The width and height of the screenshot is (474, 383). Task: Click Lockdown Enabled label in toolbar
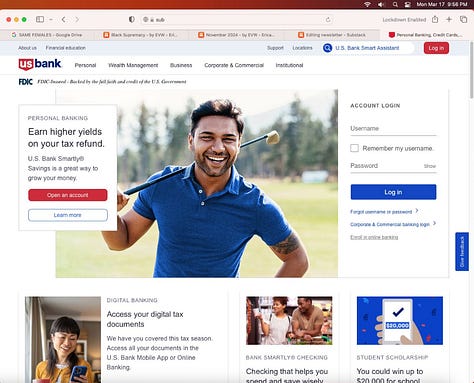pos(404,20)
